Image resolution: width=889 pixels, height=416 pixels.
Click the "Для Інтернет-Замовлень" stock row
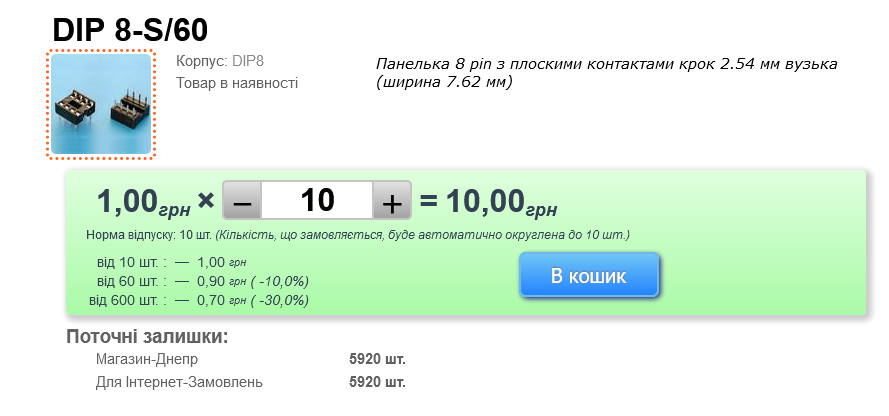point(179,382)
